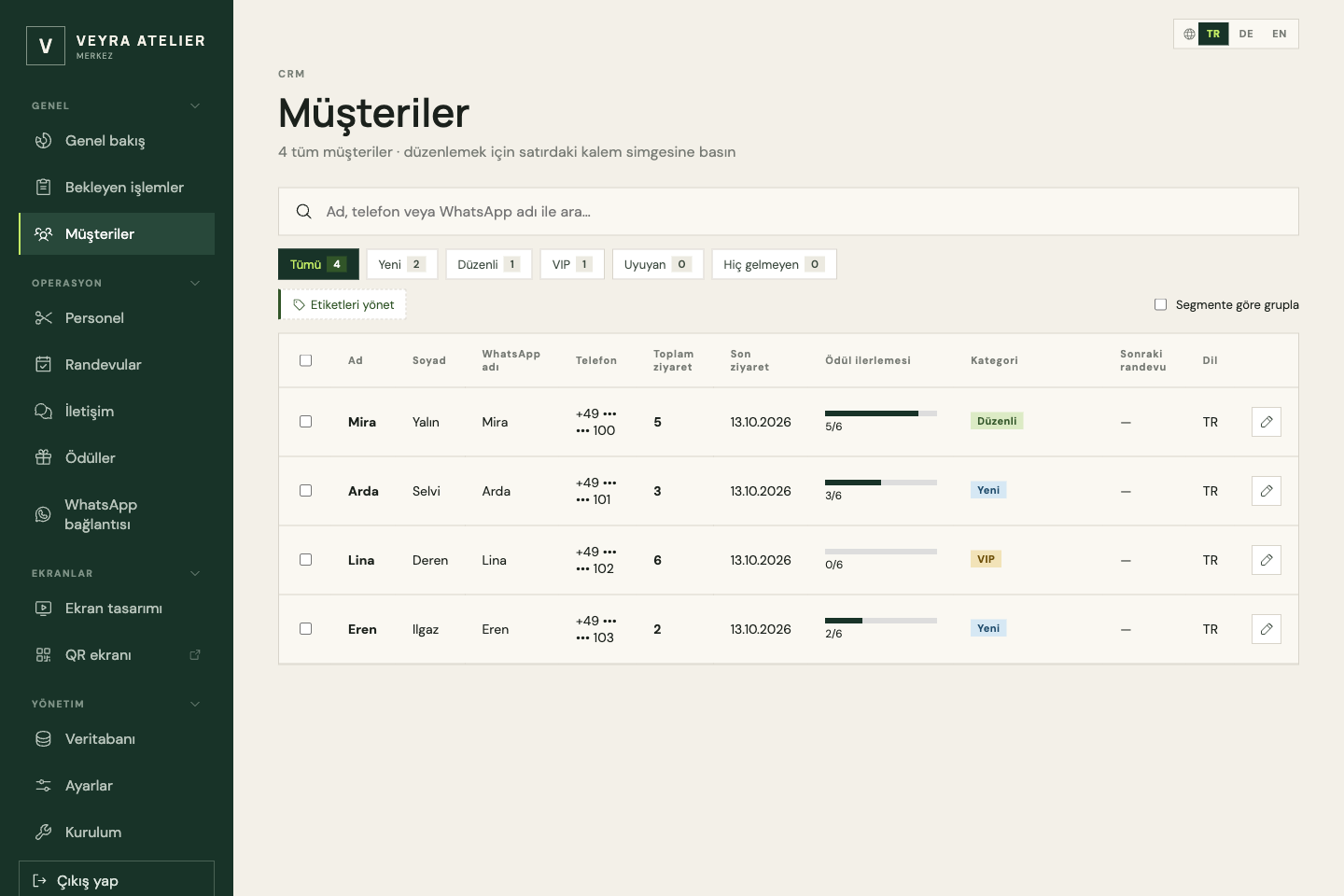This screenshot has height=896, width=1344.
Task: Select the checkbox for Eren Ilgaz
Action: [x=305, y=629]
